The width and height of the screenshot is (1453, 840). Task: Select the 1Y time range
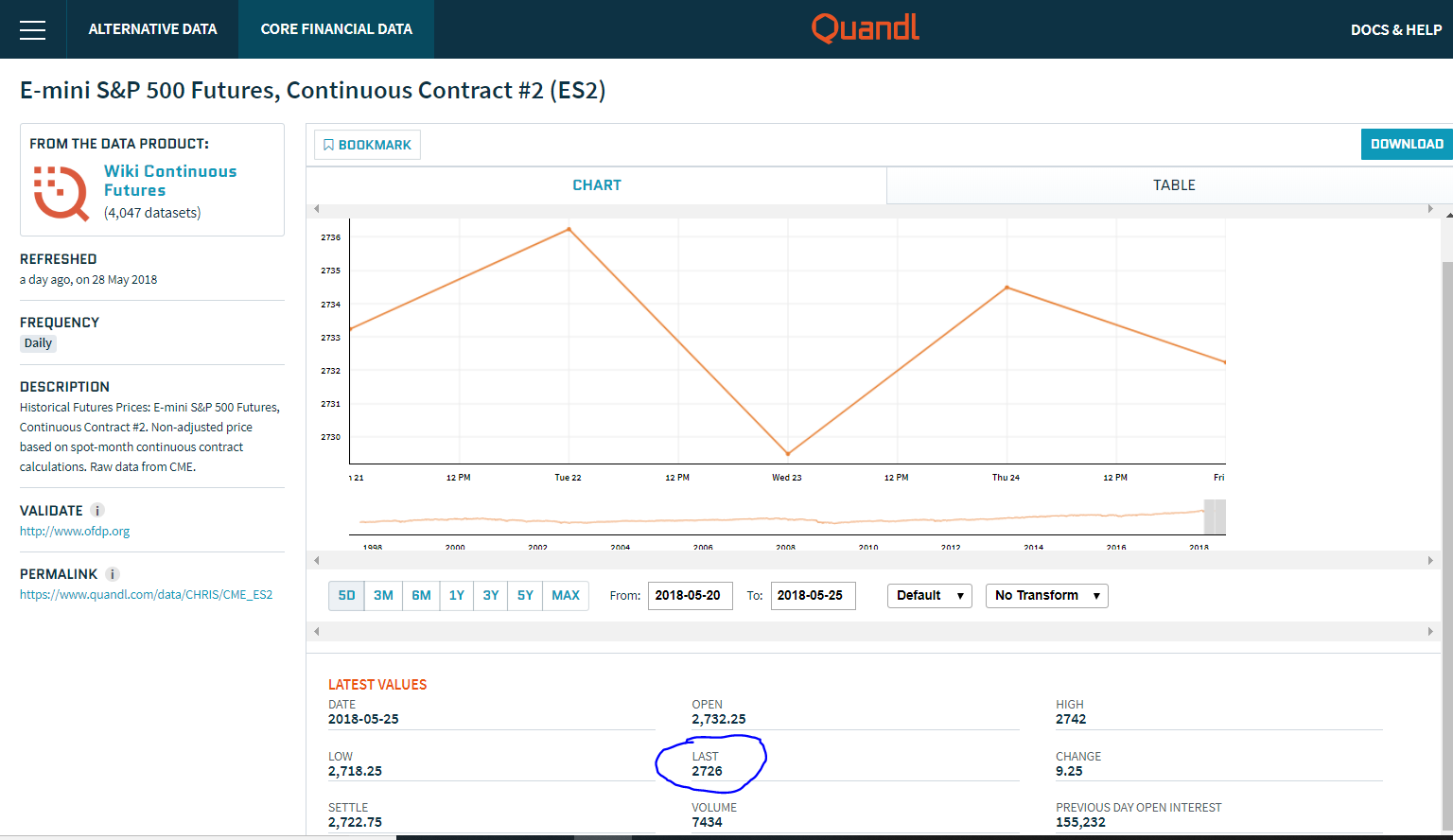pos(457,595)
